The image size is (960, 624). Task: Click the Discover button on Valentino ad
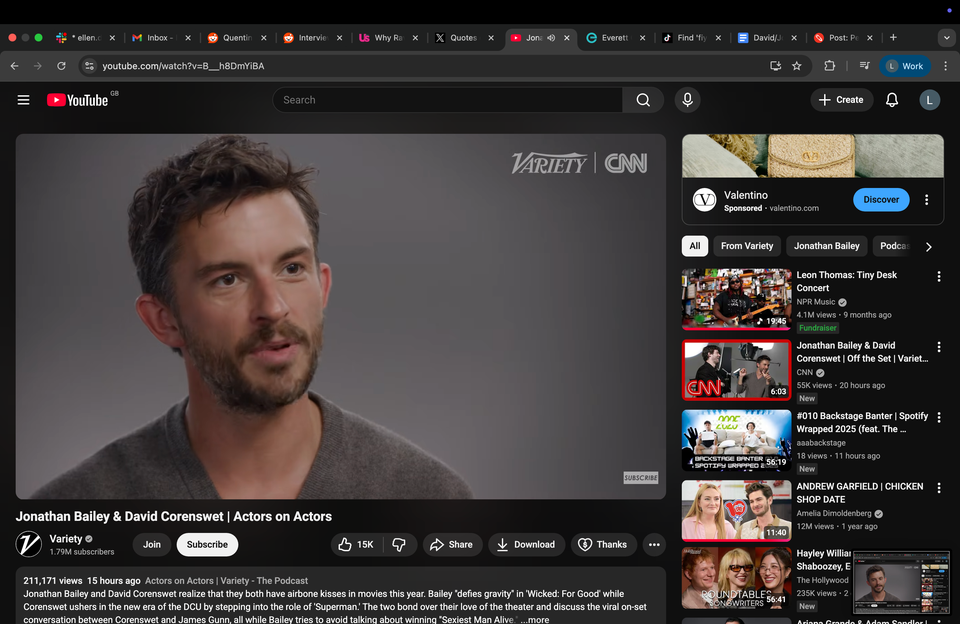(x=880, y=199)
